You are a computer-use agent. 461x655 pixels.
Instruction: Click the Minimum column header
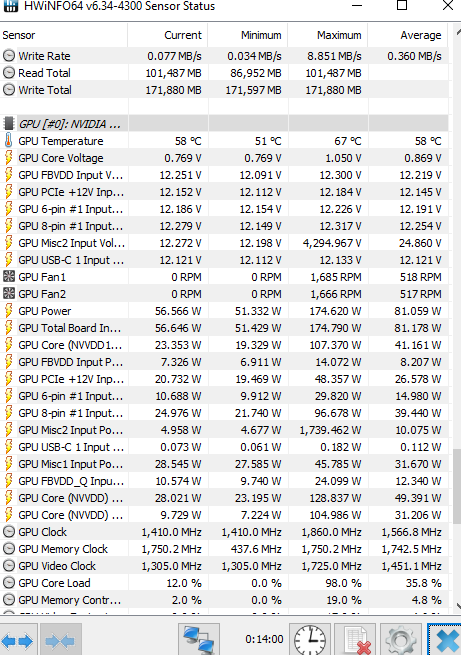click(248, 35)
